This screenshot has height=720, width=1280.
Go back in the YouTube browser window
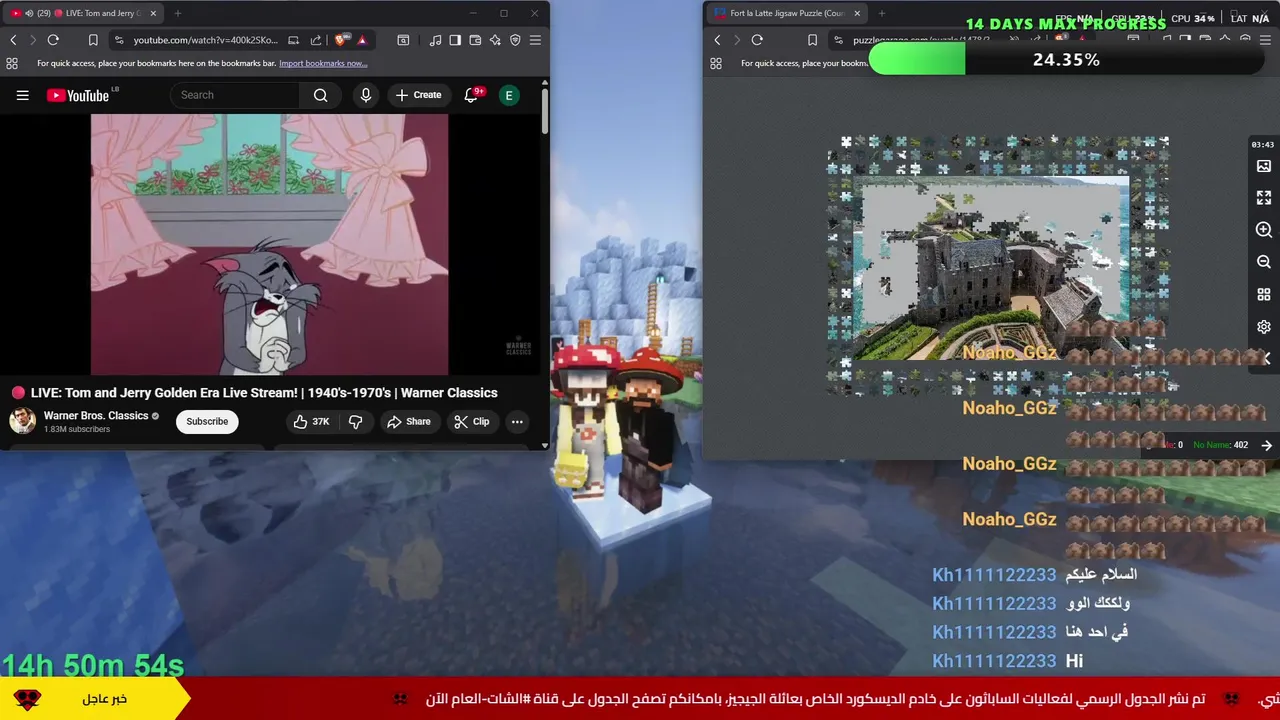tap(13, 40)
